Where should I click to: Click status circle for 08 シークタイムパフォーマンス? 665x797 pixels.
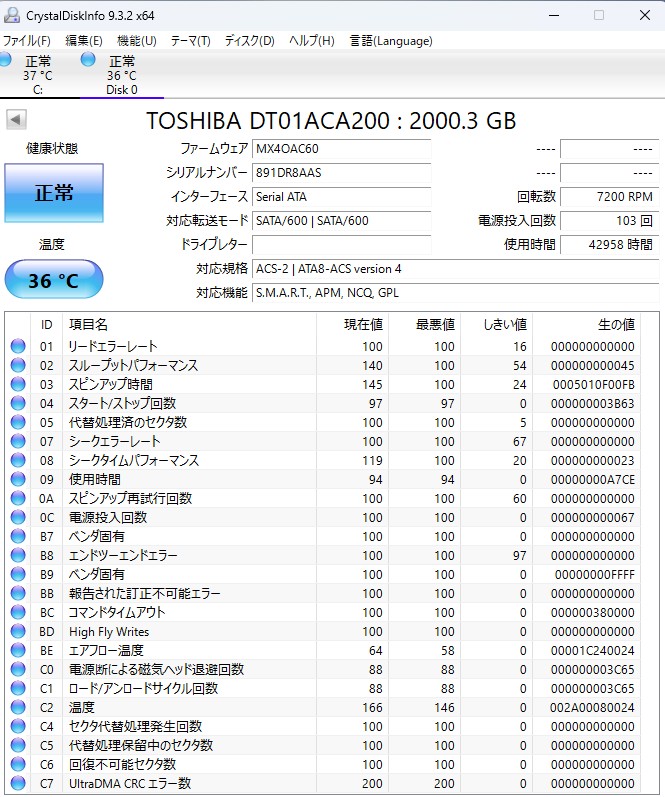coord(18,460)
